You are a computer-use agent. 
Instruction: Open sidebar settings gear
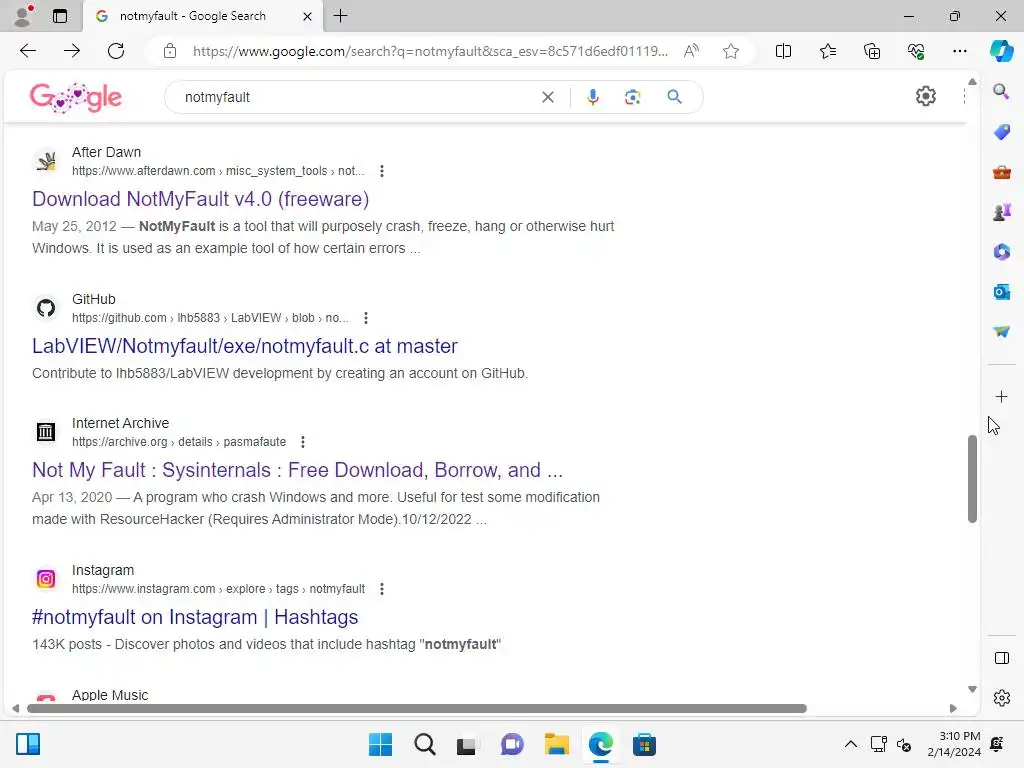tap(1001, 698)
